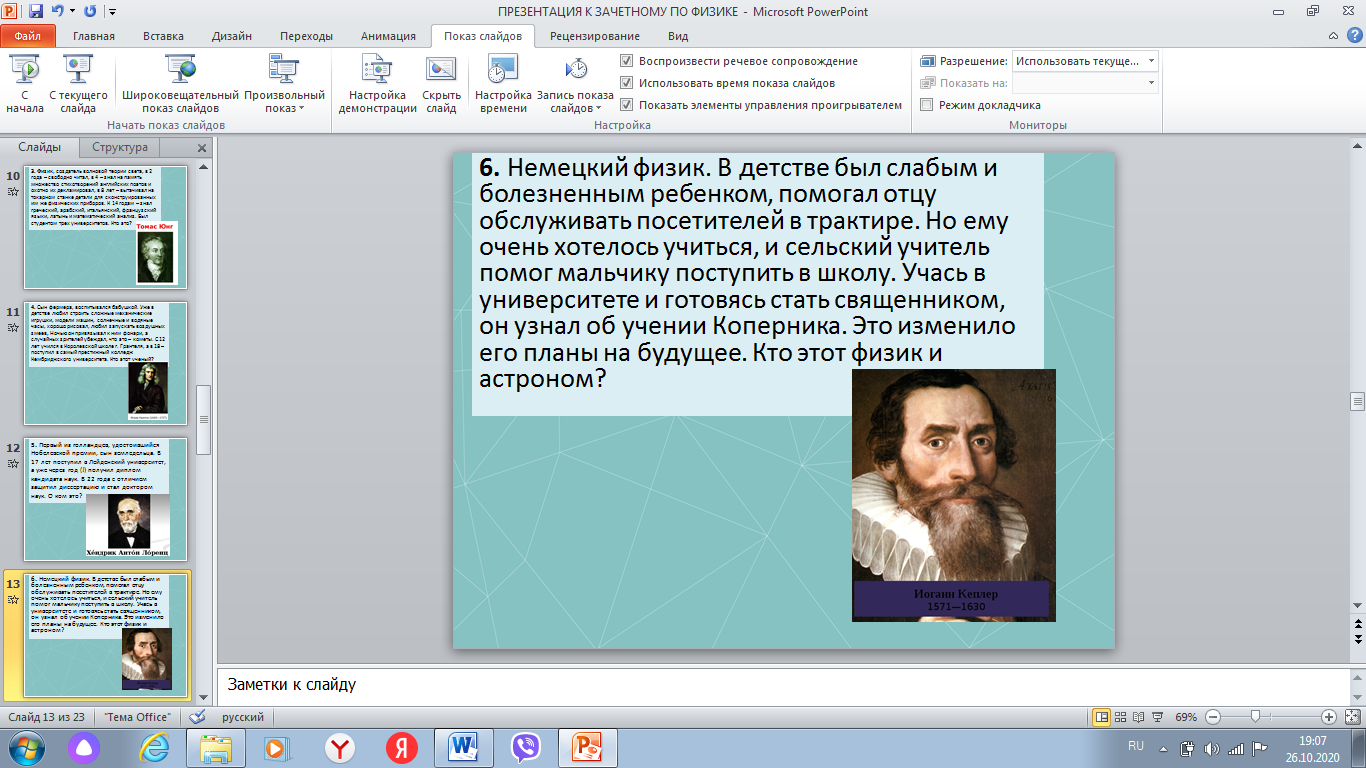Close the slides thumbnail pane
Image resolution: width=1366 pixels, height=768 pixels.
pos(201,148)
